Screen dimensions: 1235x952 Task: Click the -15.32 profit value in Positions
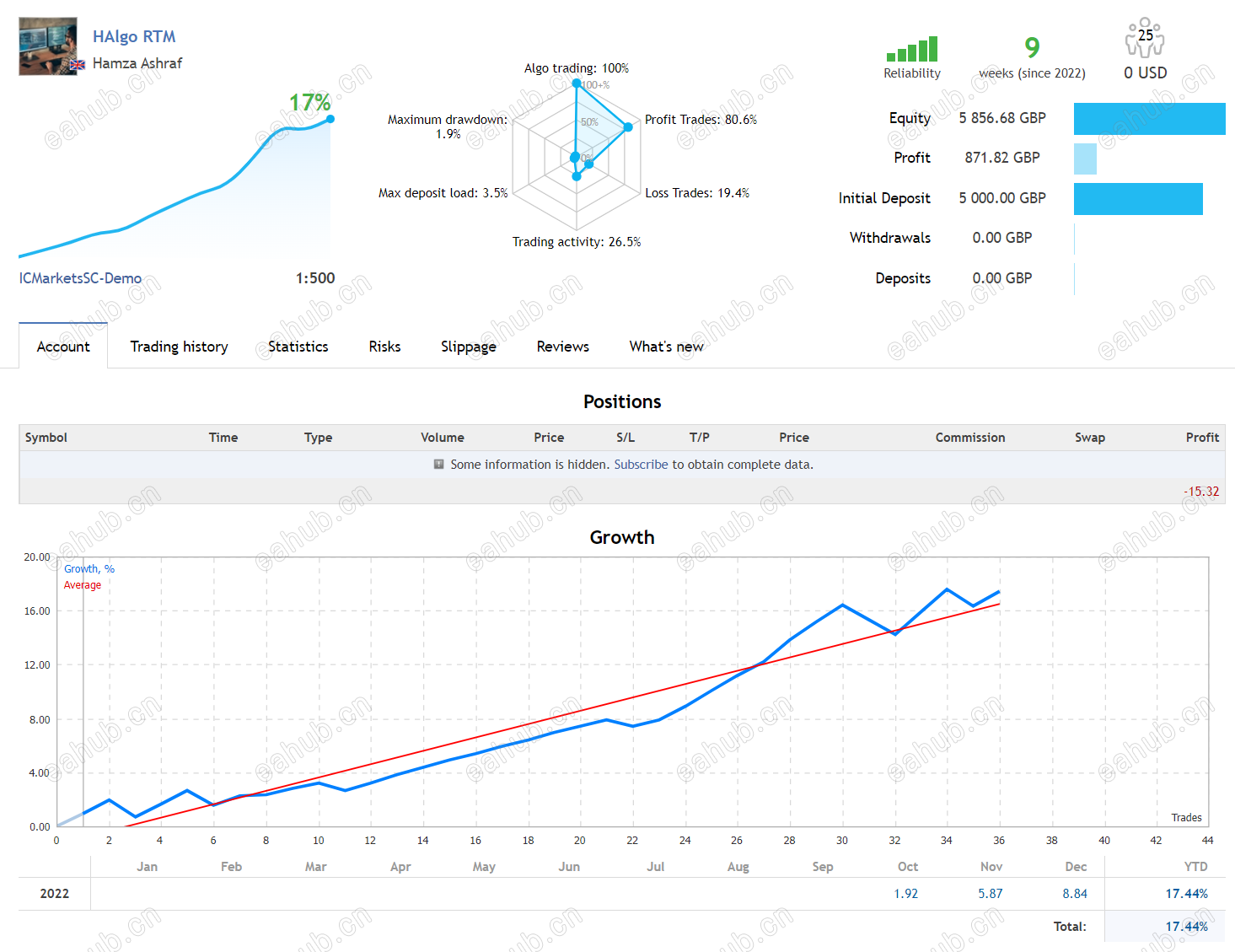(1201, 492)
